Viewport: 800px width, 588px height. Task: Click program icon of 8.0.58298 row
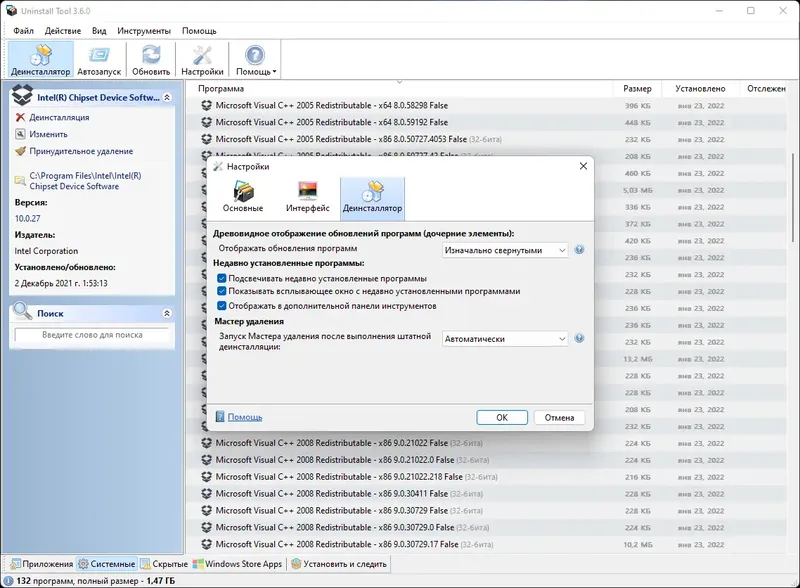click(207, 106)
